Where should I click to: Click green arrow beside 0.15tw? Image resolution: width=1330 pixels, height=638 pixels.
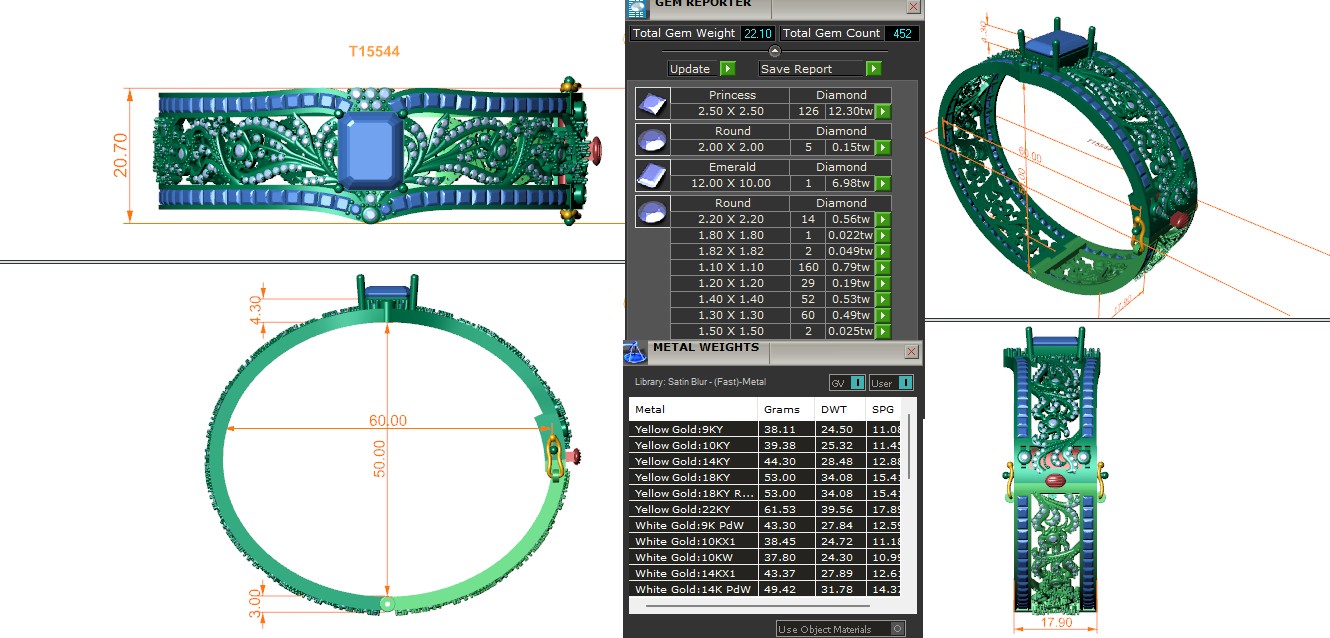pyautogui.click(x=883, y=148)
